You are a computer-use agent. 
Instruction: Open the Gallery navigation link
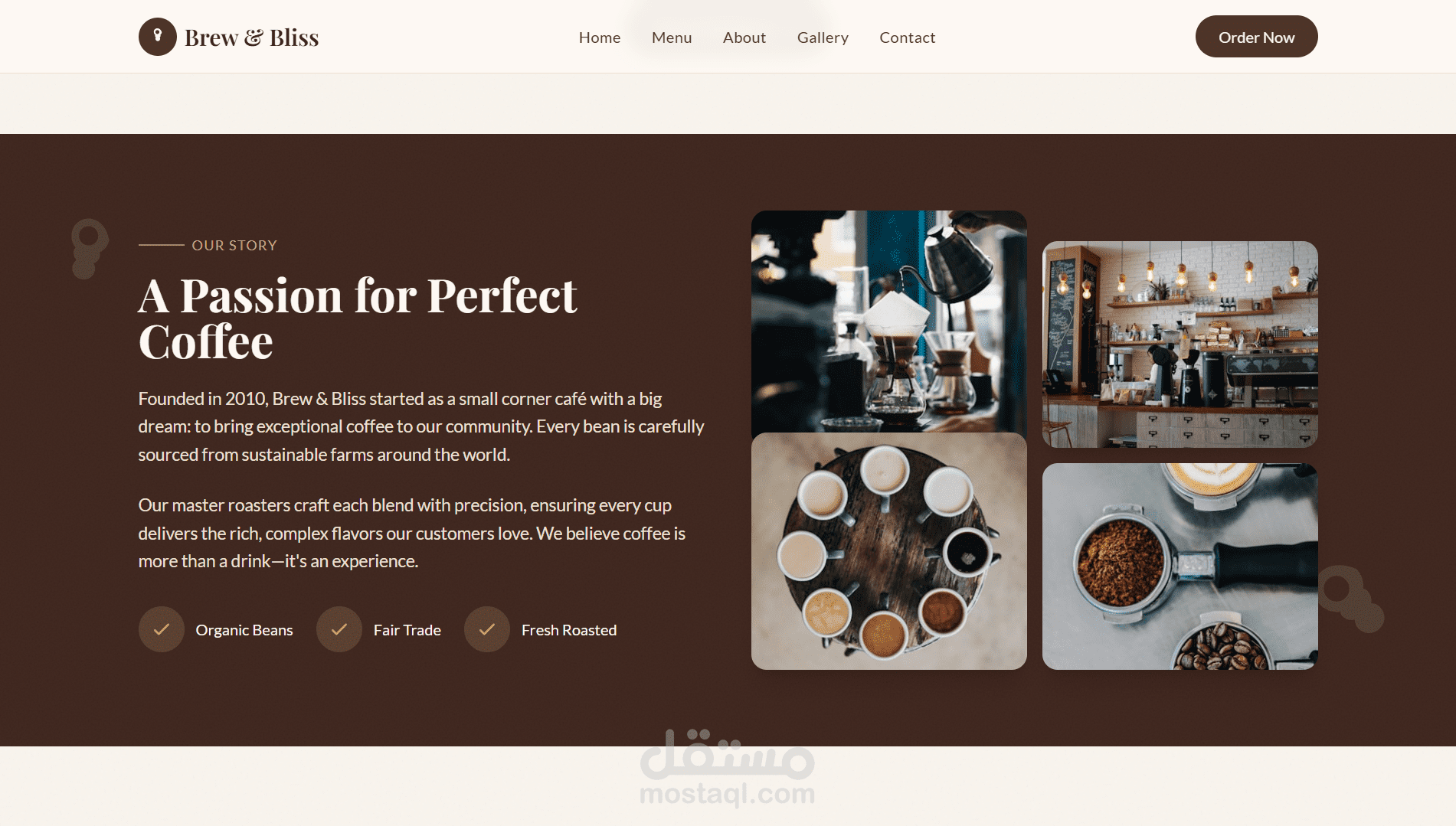coord(823,38)
